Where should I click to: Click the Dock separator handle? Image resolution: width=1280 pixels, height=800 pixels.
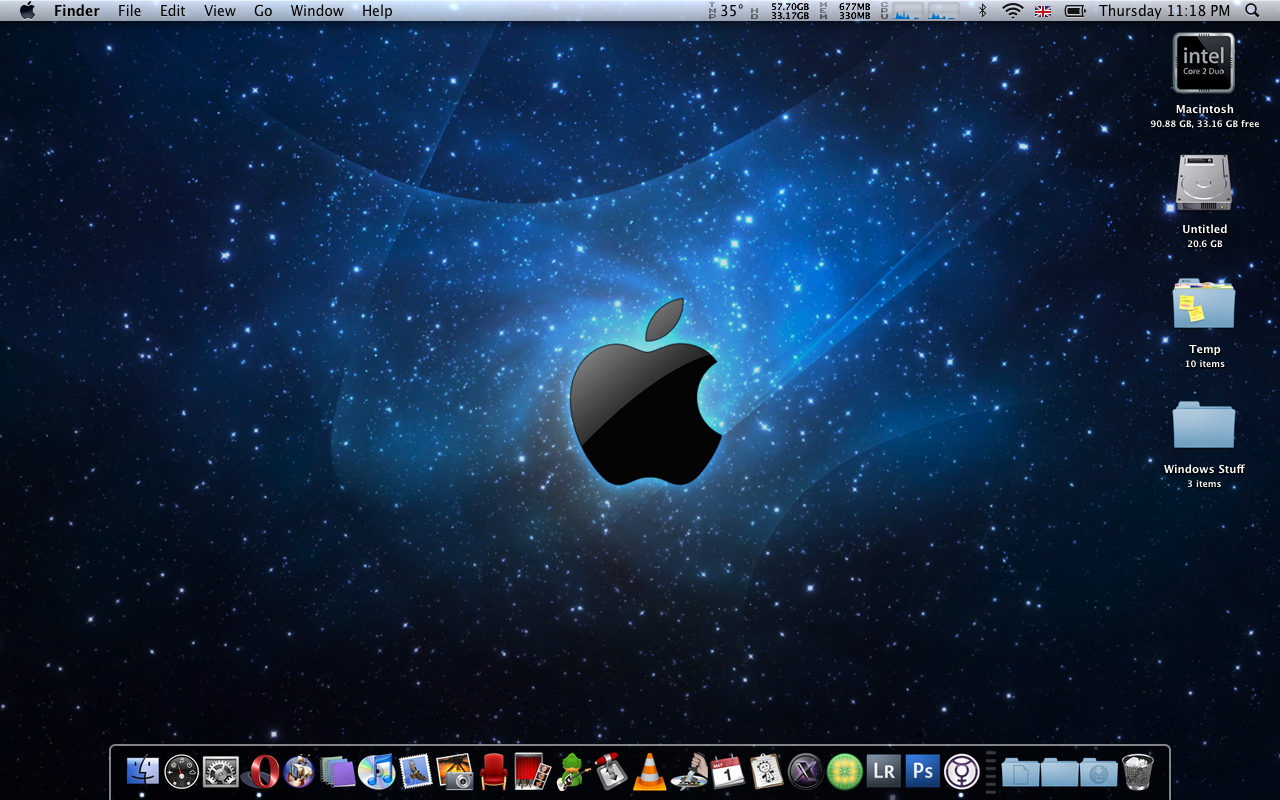click(991, 771)
